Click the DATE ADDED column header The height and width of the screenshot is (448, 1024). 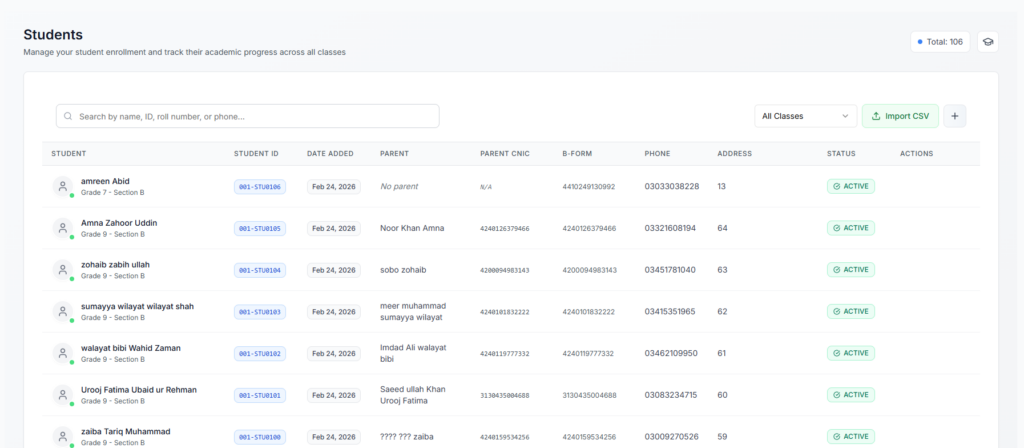point(330,154)
